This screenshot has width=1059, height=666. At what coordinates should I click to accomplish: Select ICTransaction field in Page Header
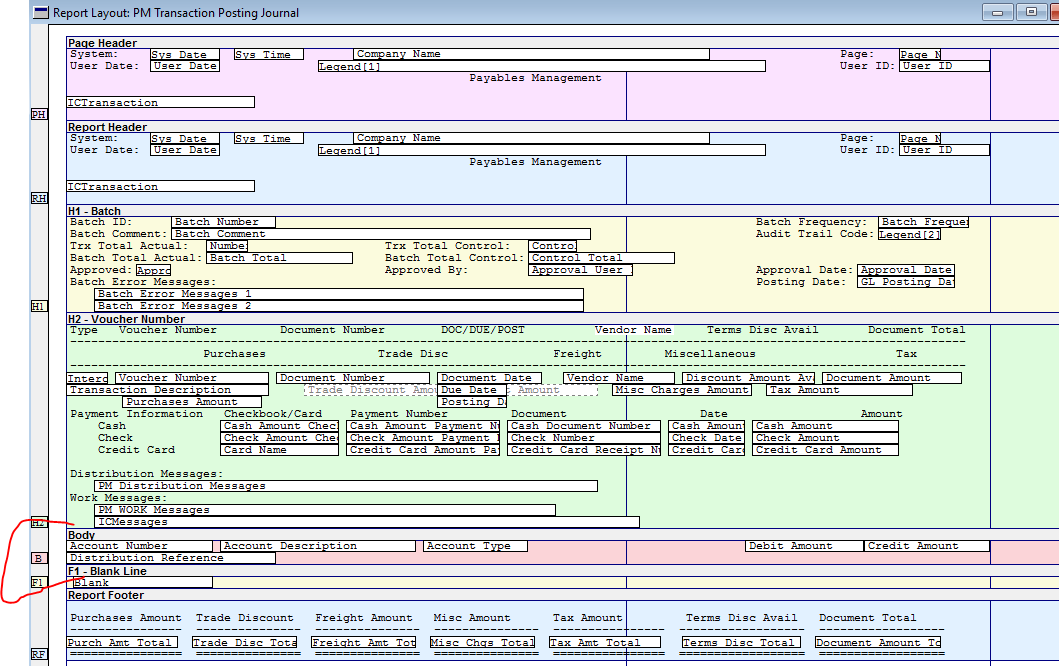coord(161,103)
